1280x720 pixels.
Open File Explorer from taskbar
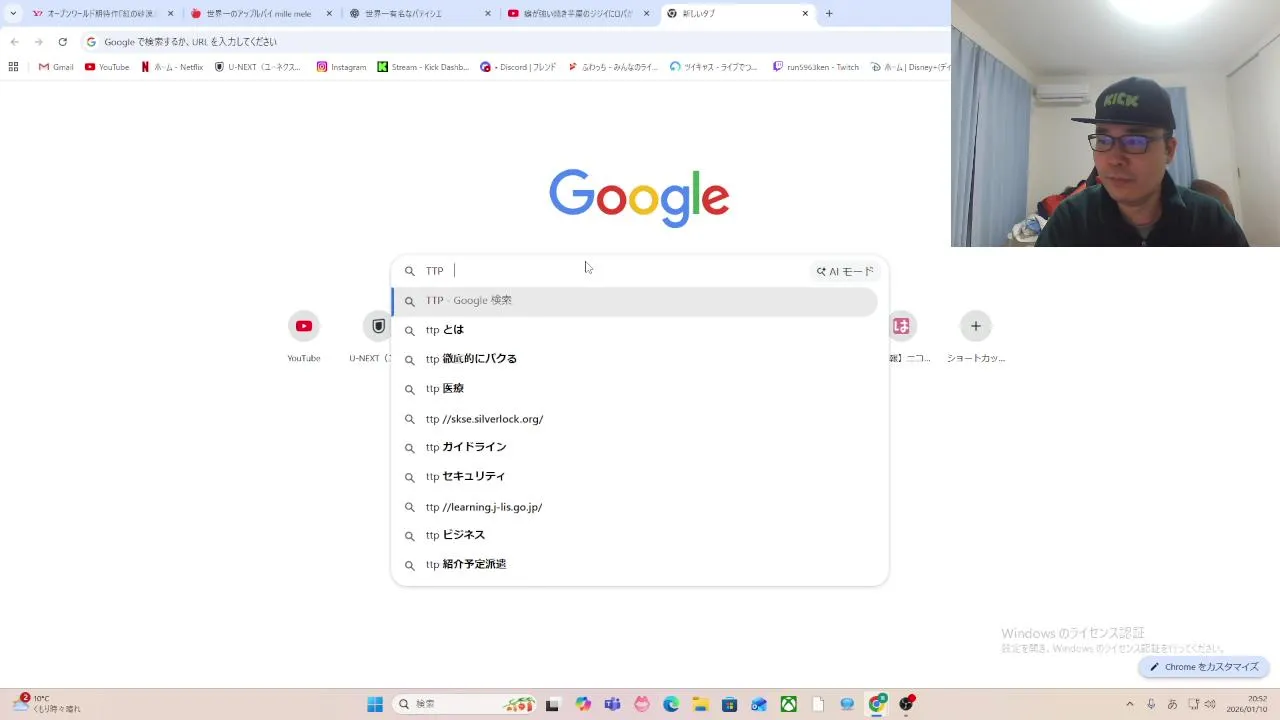700,704
